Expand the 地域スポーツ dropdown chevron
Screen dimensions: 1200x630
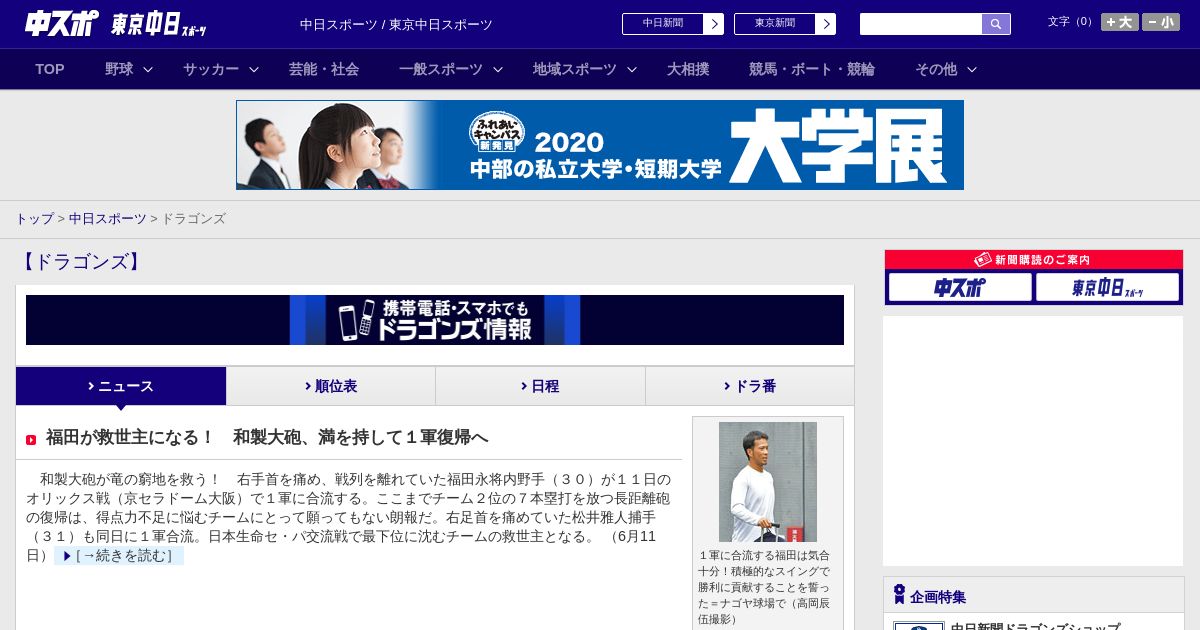point(632,69)
